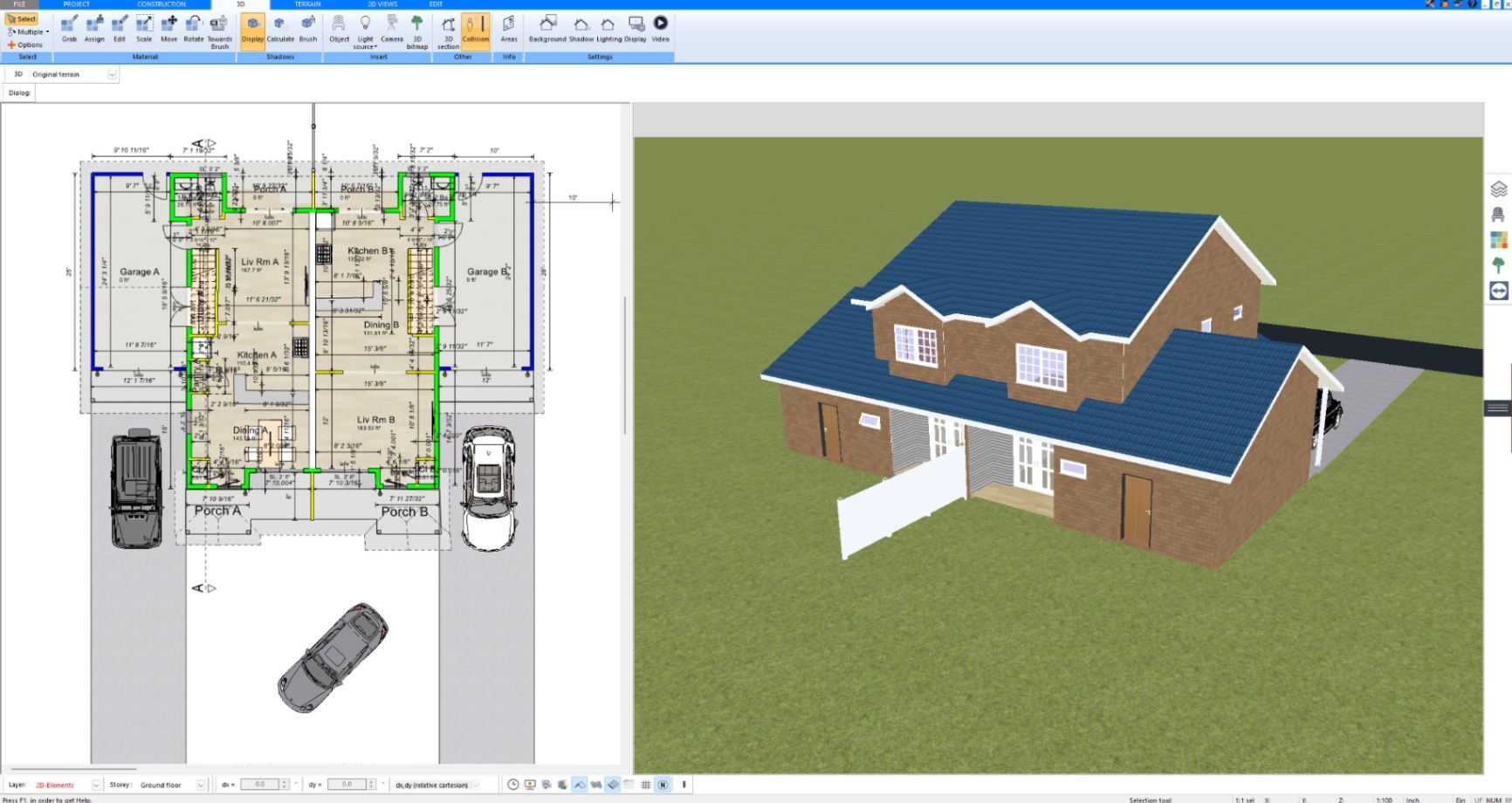The height and width of the screenshot is (803, 1512).
Task: Open the 2D VIEWS ribbon tab
Action: (382, 4)
